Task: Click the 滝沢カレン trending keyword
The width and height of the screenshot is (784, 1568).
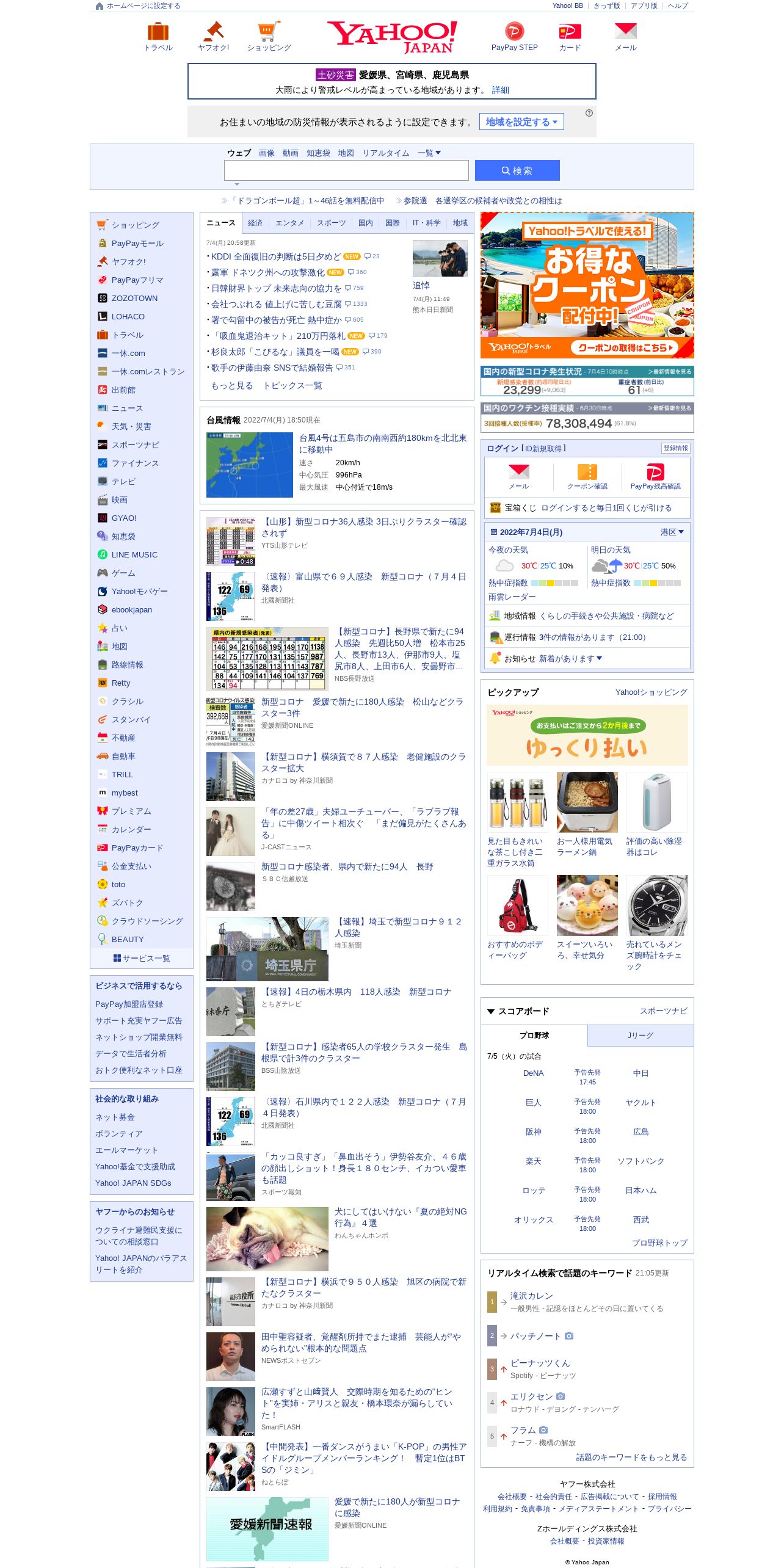Action: 531,1296
